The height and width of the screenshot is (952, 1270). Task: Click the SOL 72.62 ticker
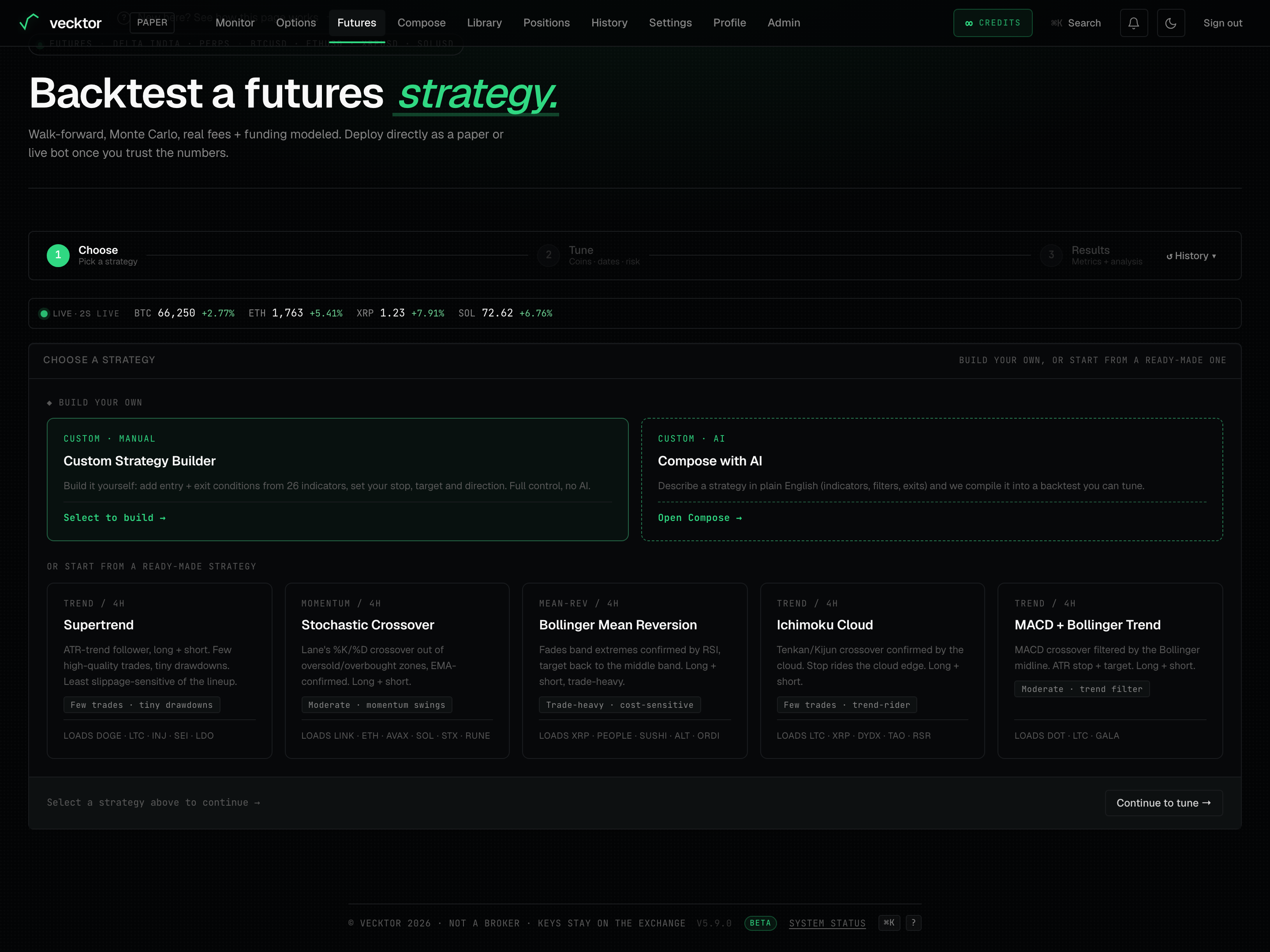coord(505,313)
